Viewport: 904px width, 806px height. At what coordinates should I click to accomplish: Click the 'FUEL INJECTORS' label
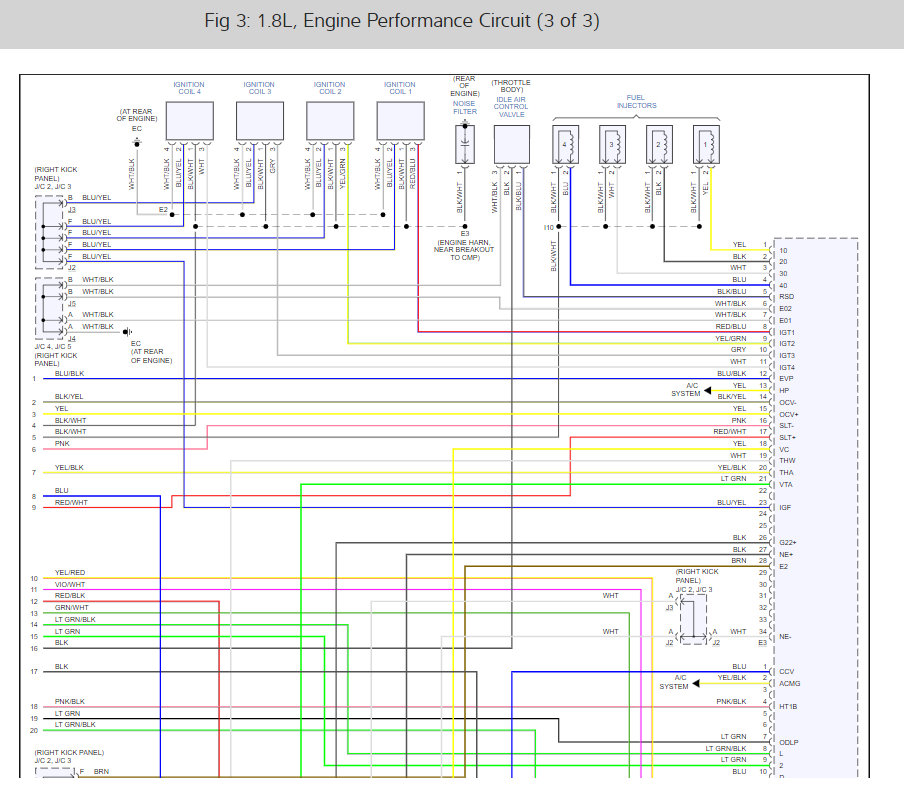pyautogui.click(x=636, y=101)
